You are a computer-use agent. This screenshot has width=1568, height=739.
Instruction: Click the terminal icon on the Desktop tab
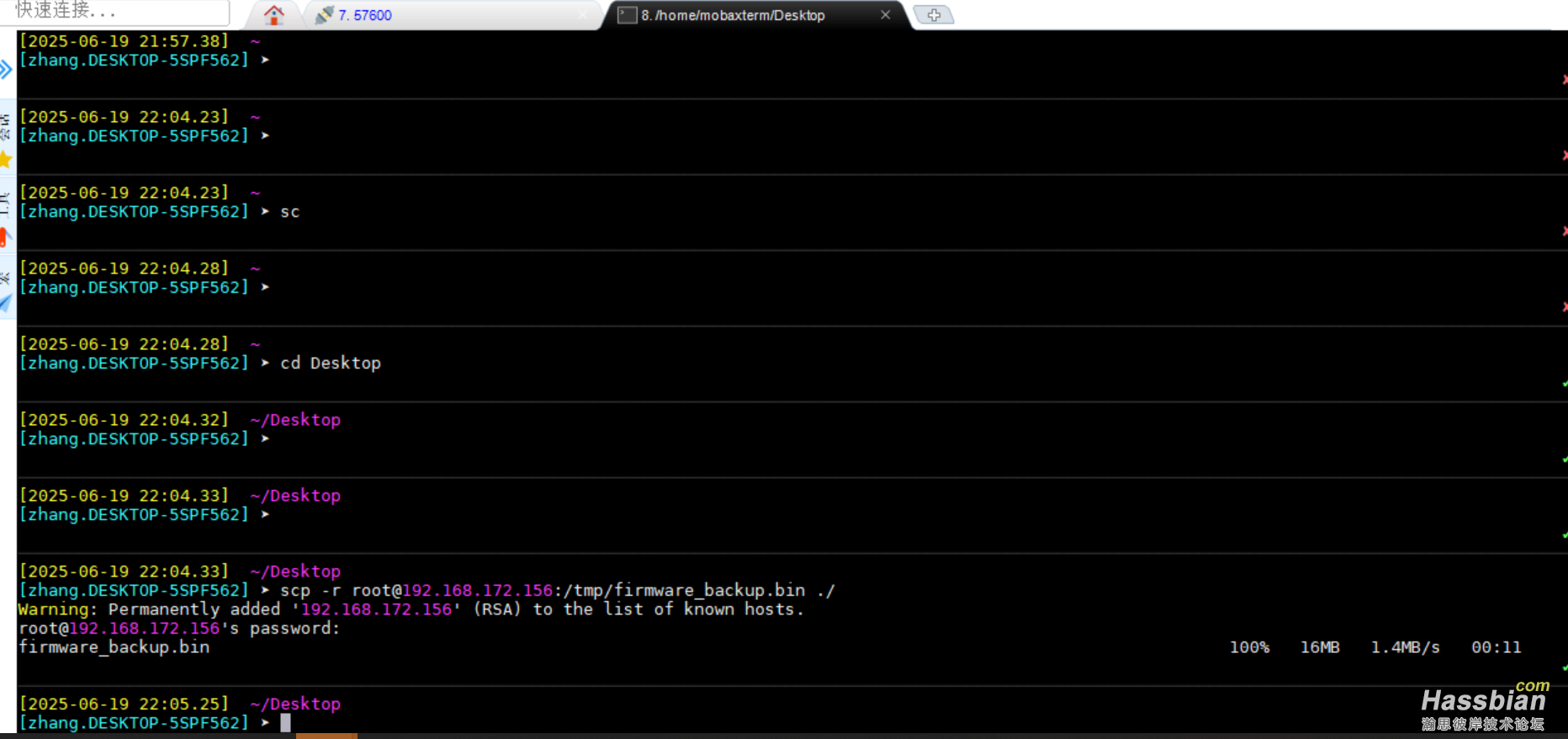coord(627,15)
